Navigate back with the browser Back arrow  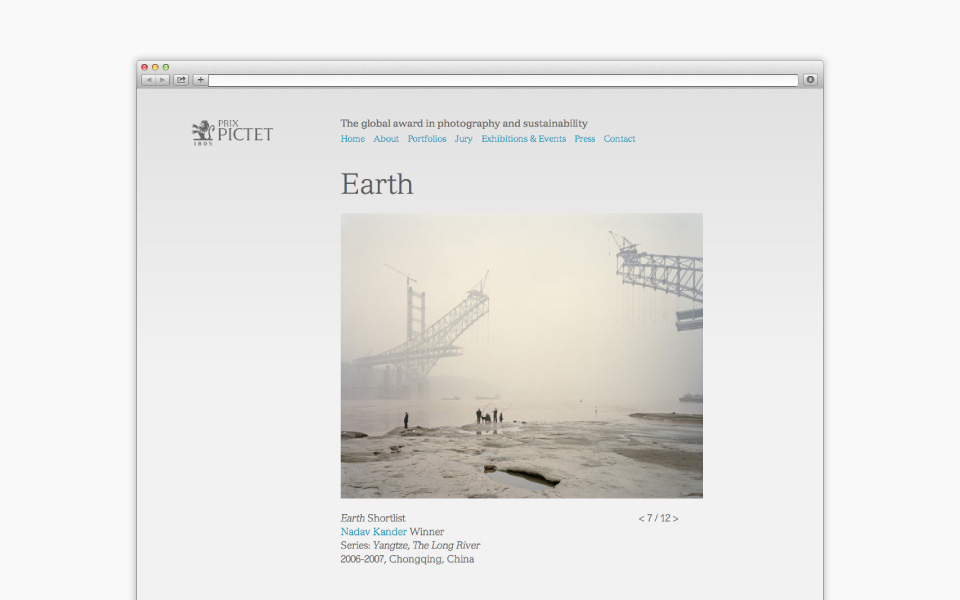pos(151,78)
